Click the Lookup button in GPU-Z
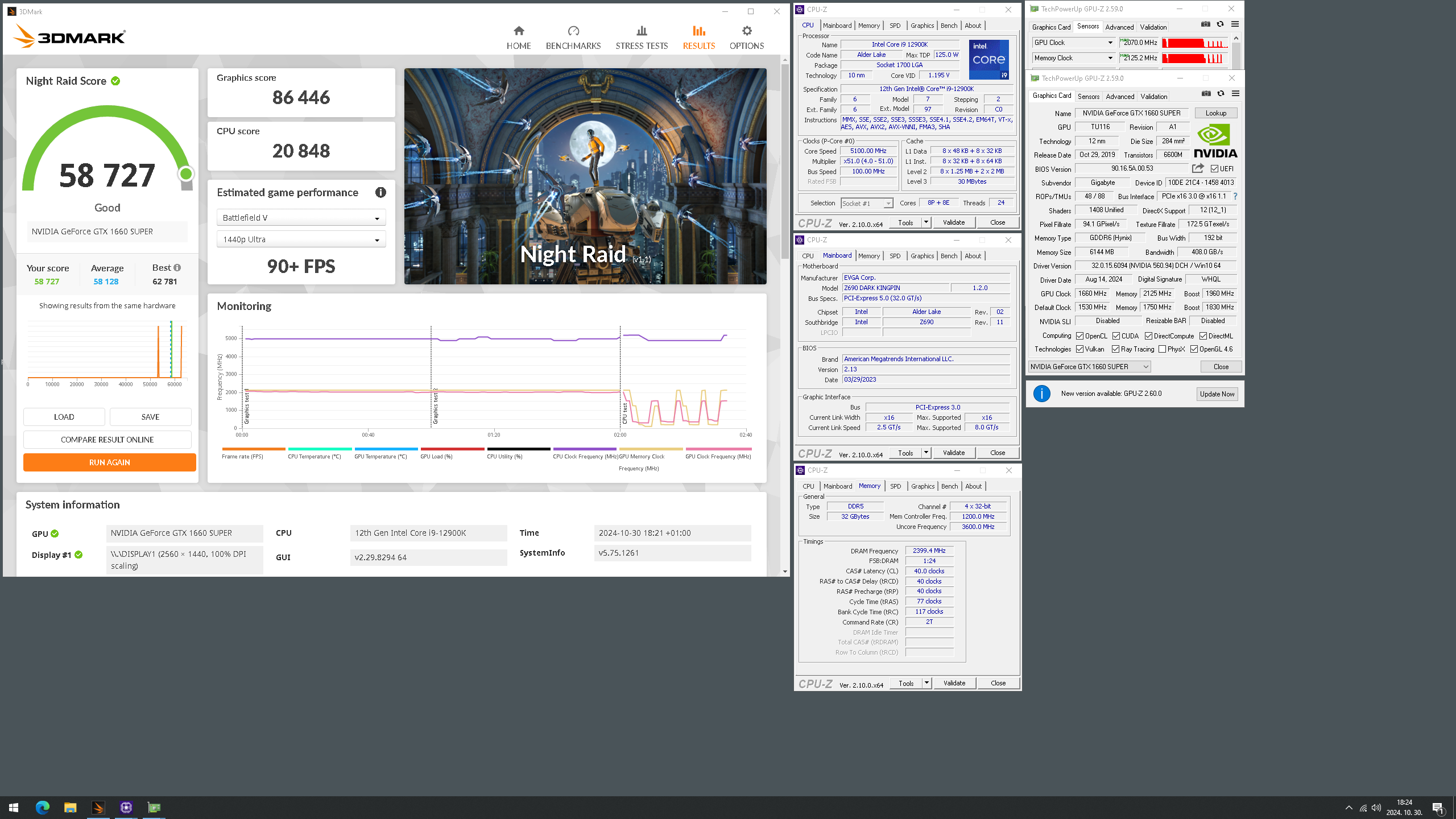The height and width of the screenshot is (819, 1456). 1216,113
